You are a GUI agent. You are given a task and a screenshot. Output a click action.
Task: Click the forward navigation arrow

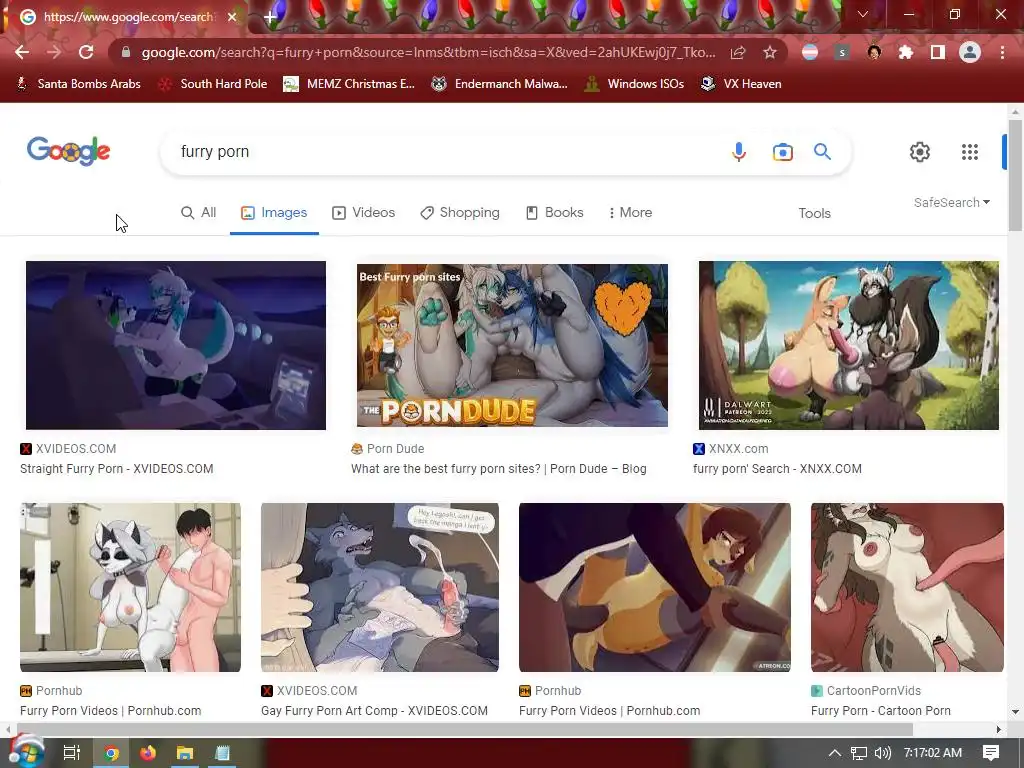click(x=54, y=52)
